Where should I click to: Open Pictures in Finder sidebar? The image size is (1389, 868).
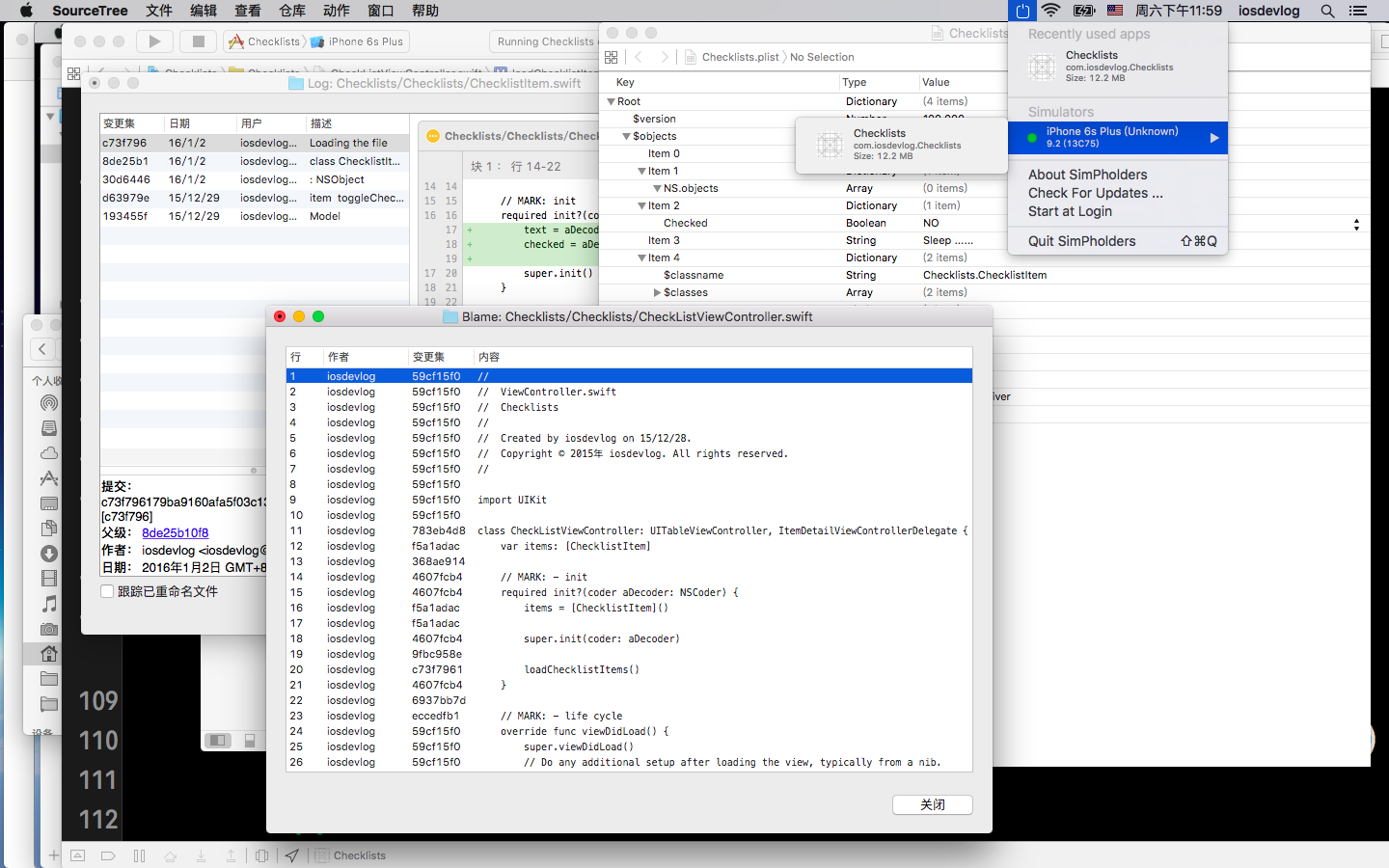tap(49, 629)
